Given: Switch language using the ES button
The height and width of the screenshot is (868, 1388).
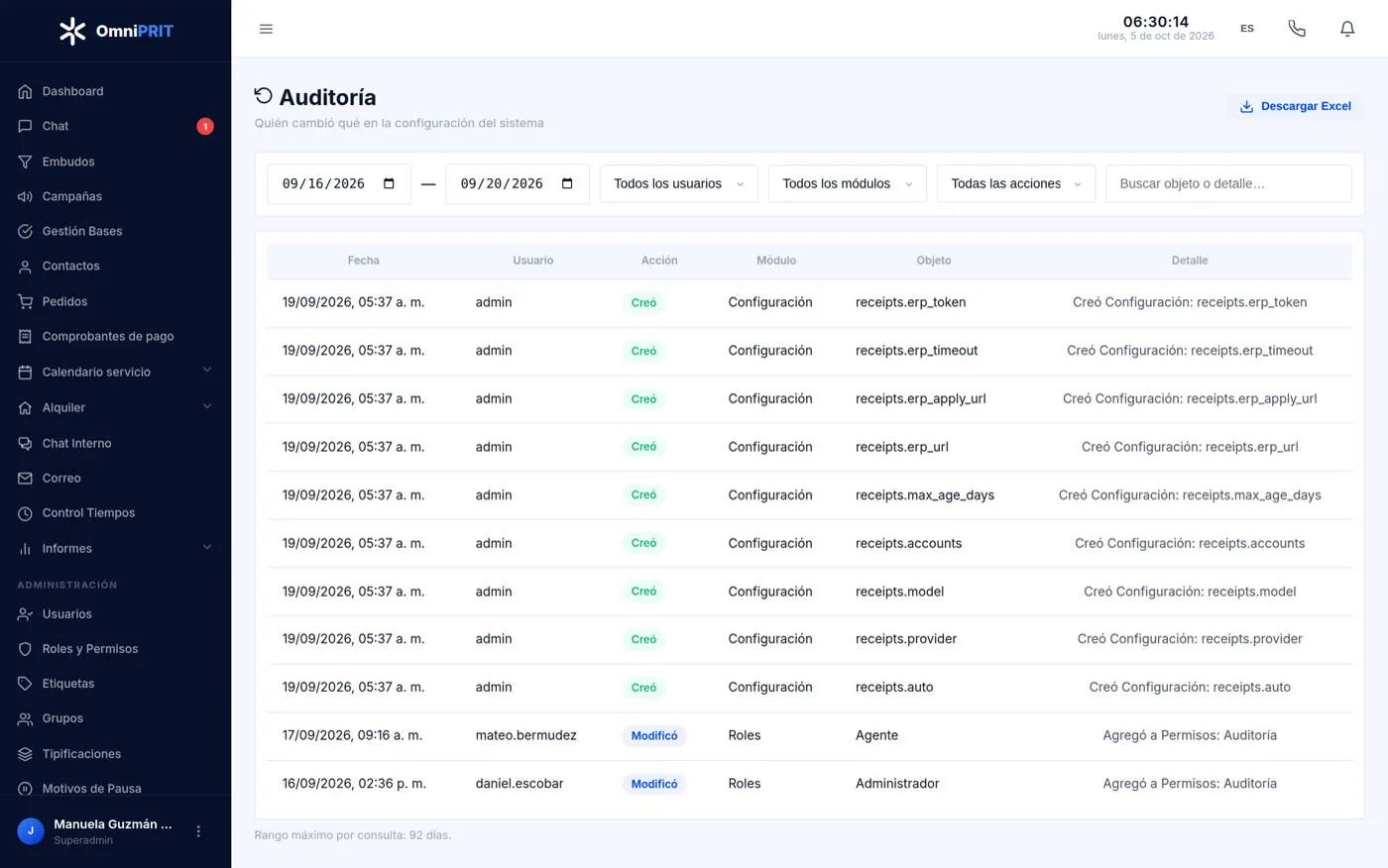Looking at the screenshot, I should (x=1247, y=29).
